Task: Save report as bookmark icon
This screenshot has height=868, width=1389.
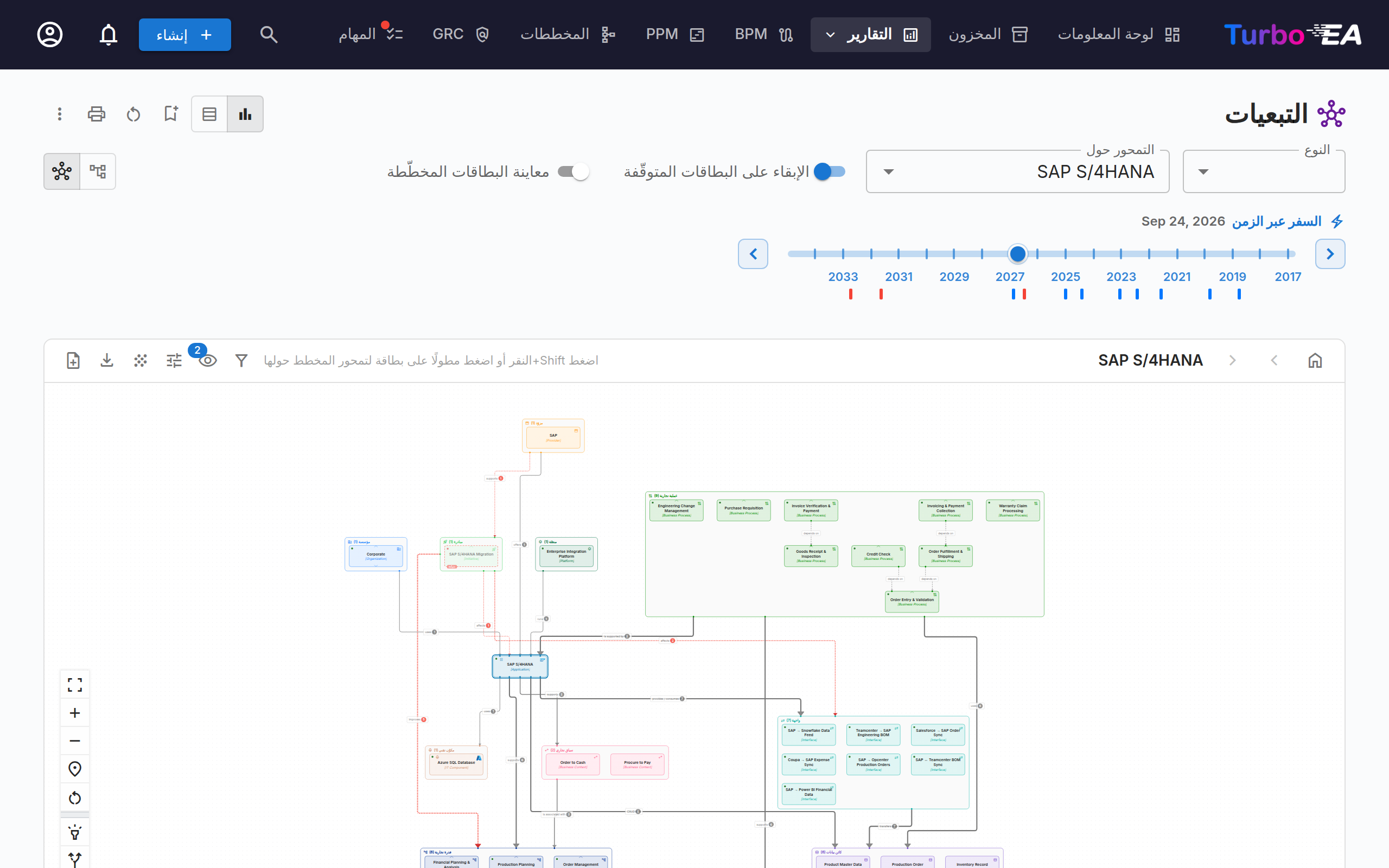Action: [170, 114]
